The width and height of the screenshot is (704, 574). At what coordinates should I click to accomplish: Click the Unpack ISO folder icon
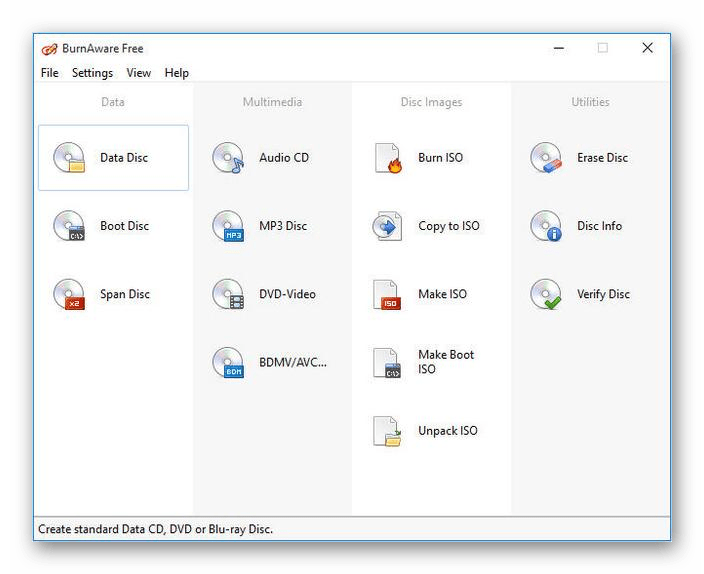(387, 431)
